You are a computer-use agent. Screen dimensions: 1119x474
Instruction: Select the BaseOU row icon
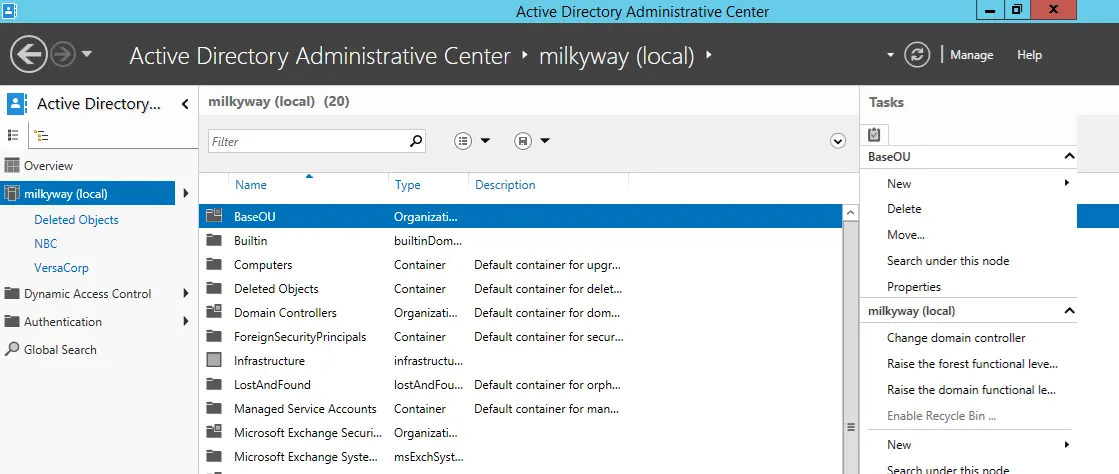pos(214,215)
